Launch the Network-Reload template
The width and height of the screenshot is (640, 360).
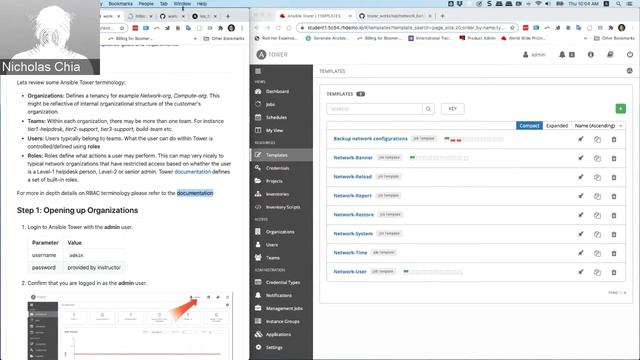click(x=580, y=177)
